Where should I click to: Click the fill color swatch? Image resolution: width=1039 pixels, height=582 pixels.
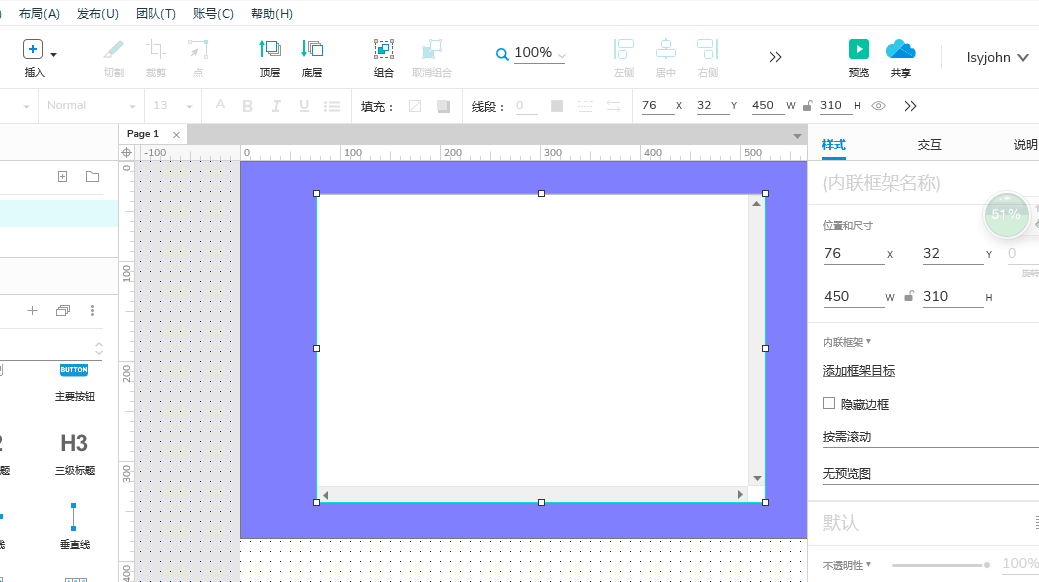coord(415,106)
